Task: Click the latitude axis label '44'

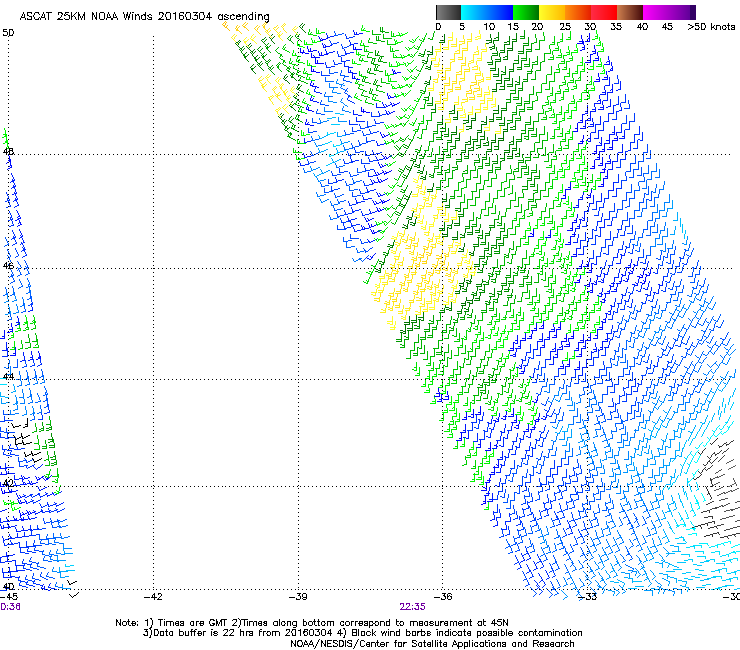Action: click(x=8, y=377)
